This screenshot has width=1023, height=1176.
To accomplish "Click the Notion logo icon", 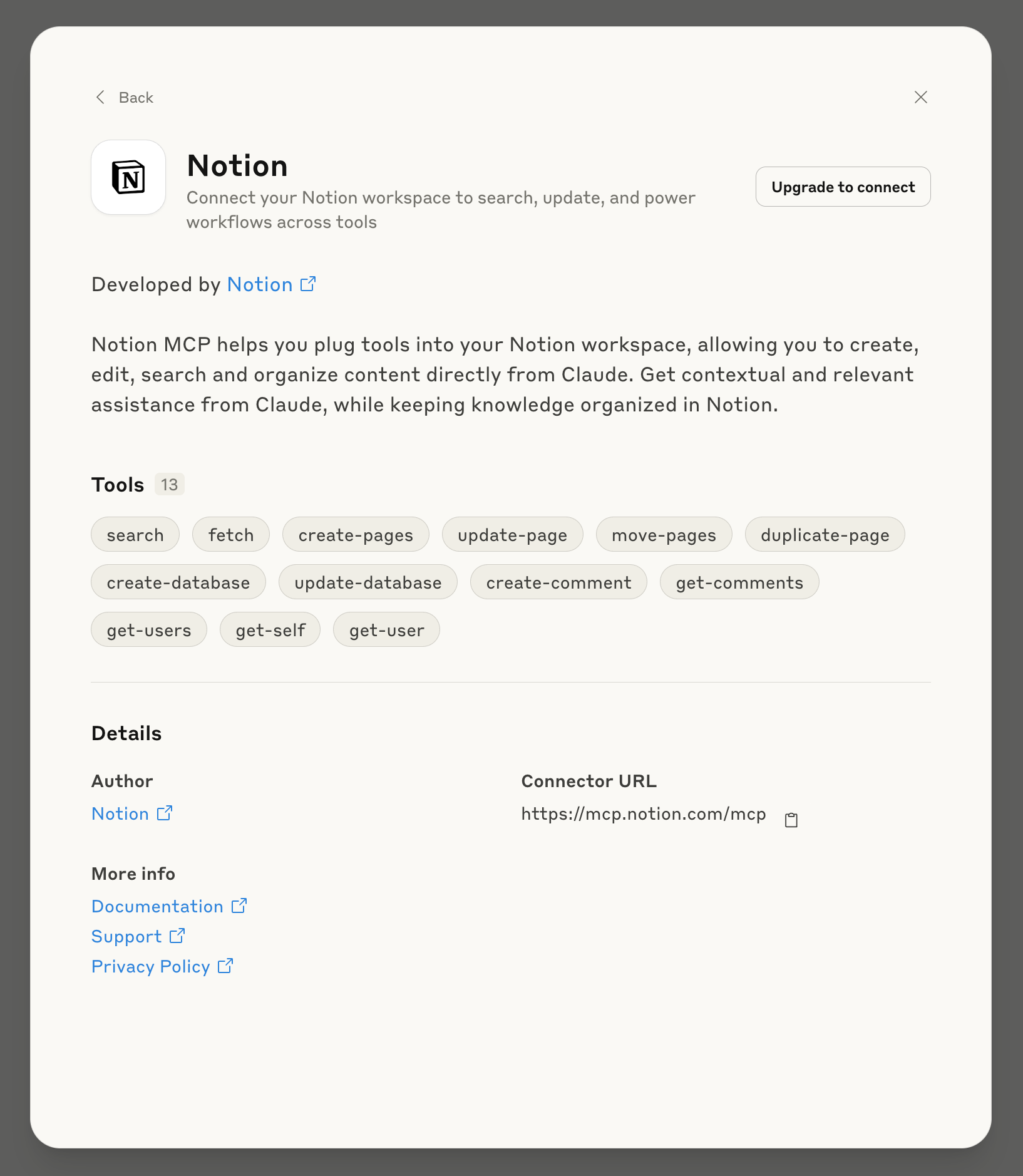I will click(x=128, y=177).
